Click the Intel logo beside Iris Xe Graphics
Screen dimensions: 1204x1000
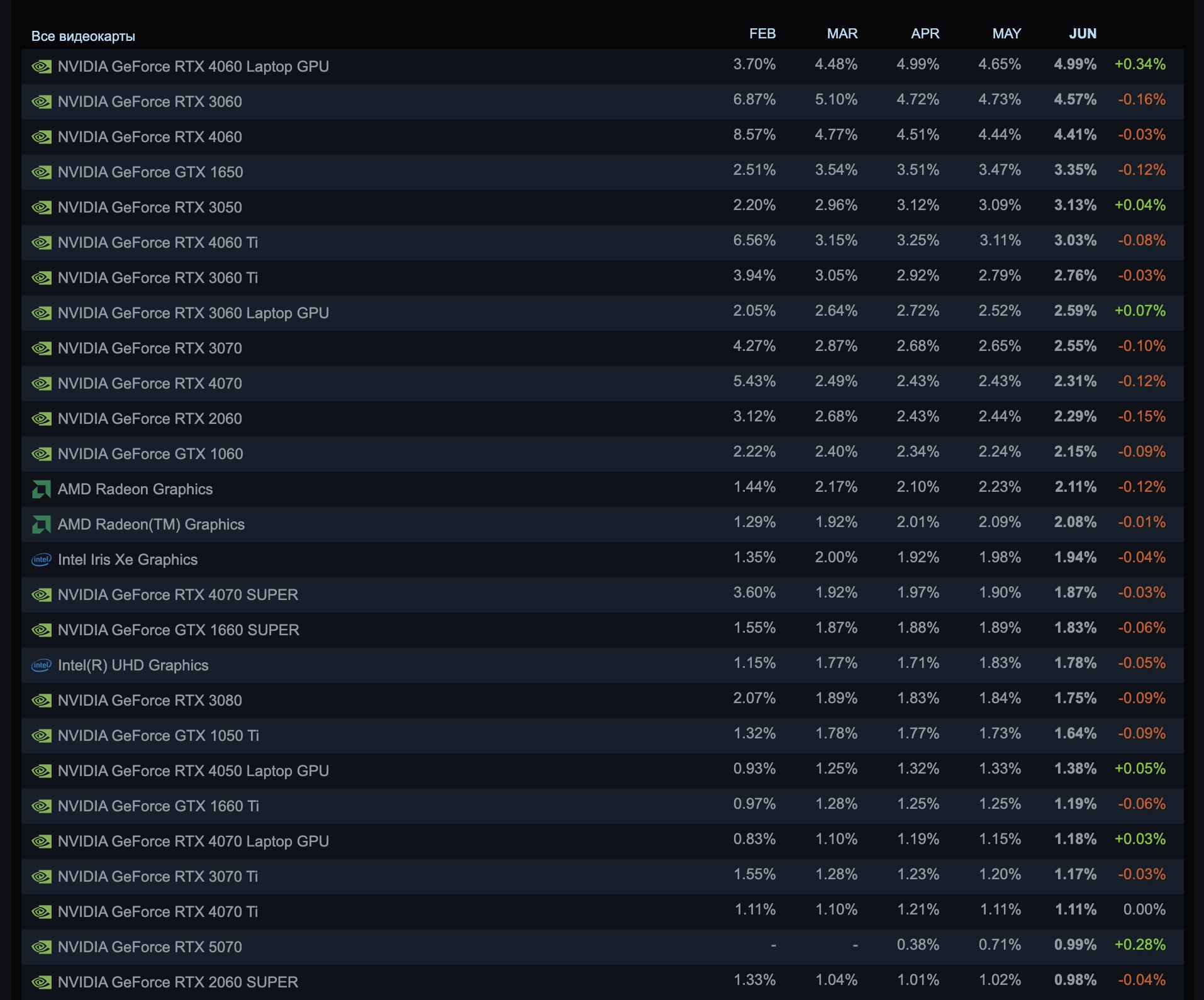point(42,560)
